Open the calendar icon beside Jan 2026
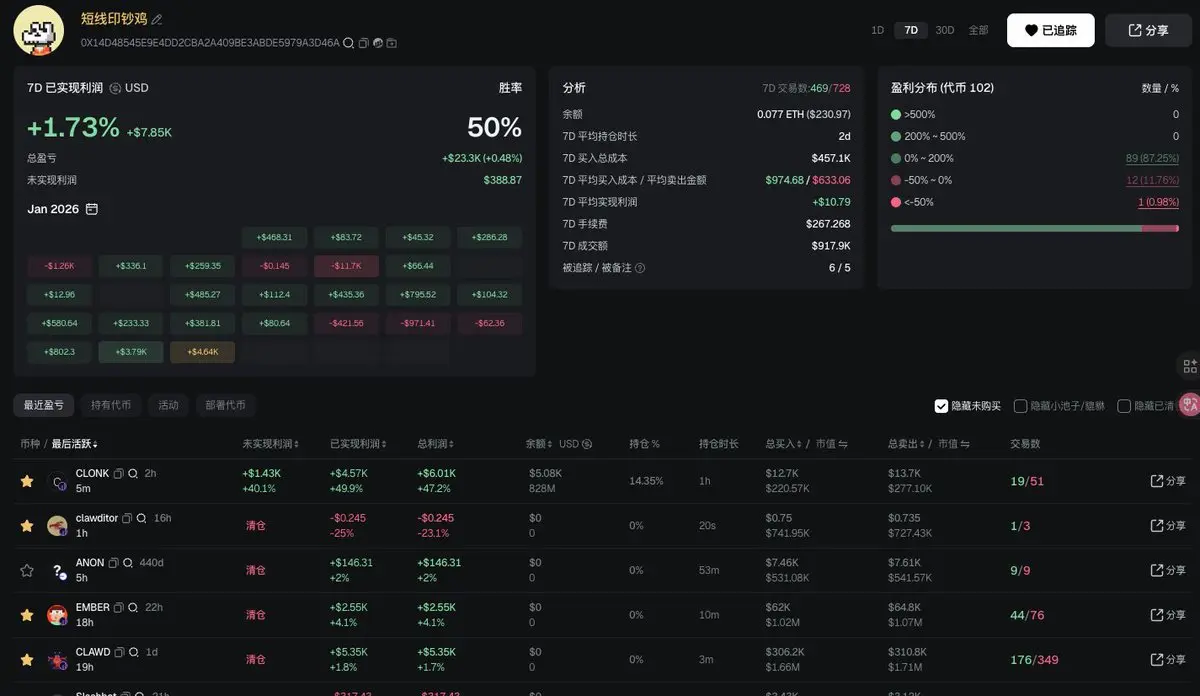 tap(92, 209)
